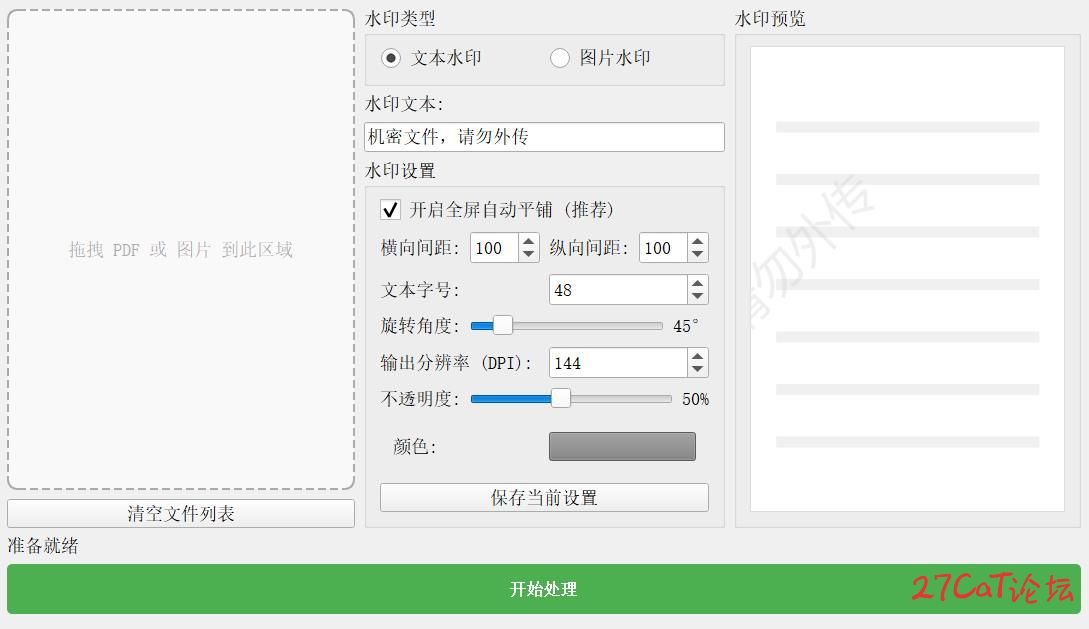Increase 文本字号 with up arrow
The image size is (1089, 629).
[698, 283]
